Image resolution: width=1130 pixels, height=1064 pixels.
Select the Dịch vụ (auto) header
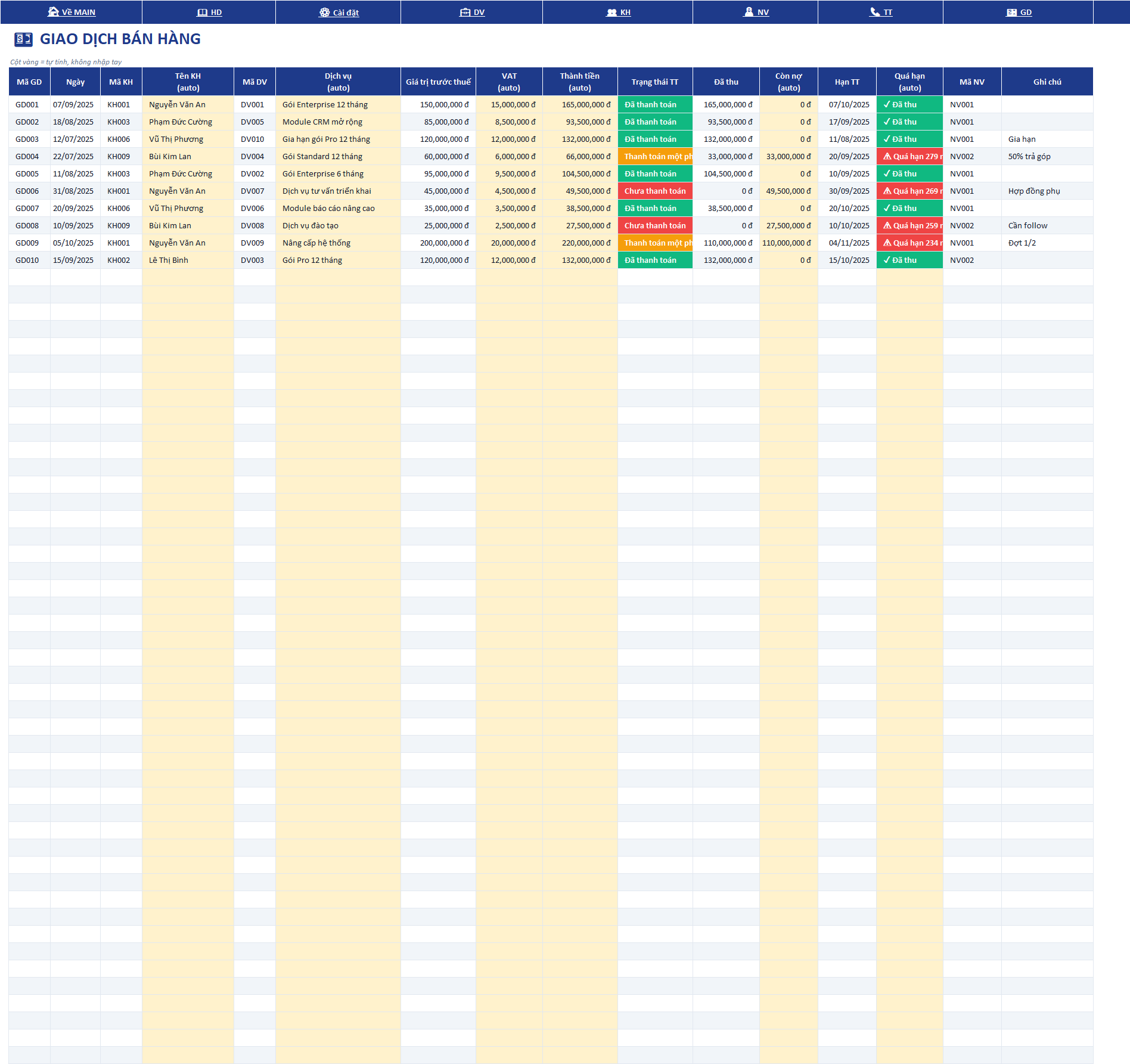click(x=339, y=82)
